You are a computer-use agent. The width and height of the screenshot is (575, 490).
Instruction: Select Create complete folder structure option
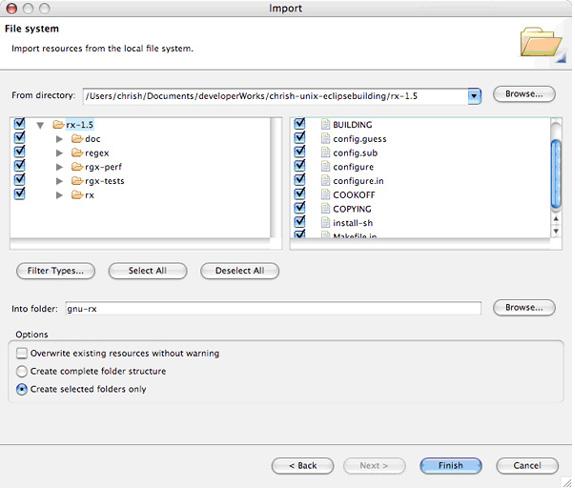[22, 372]
